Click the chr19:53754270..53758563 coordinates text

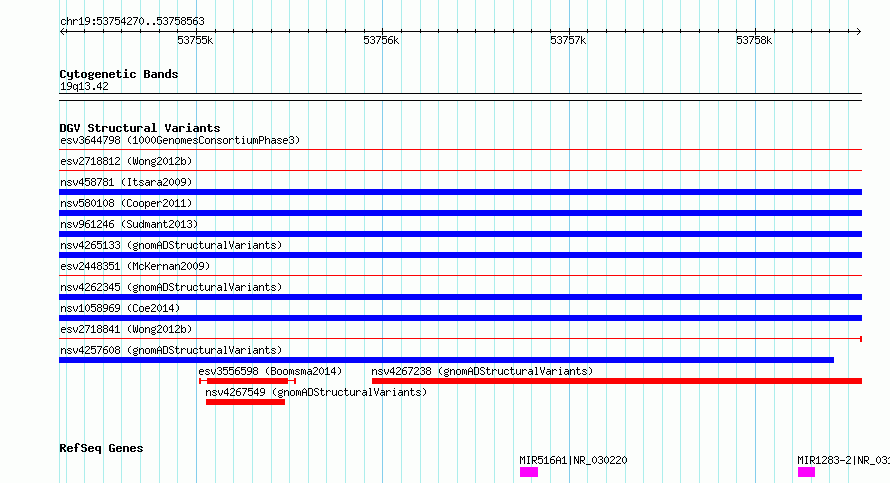click(x=132, y=22)
